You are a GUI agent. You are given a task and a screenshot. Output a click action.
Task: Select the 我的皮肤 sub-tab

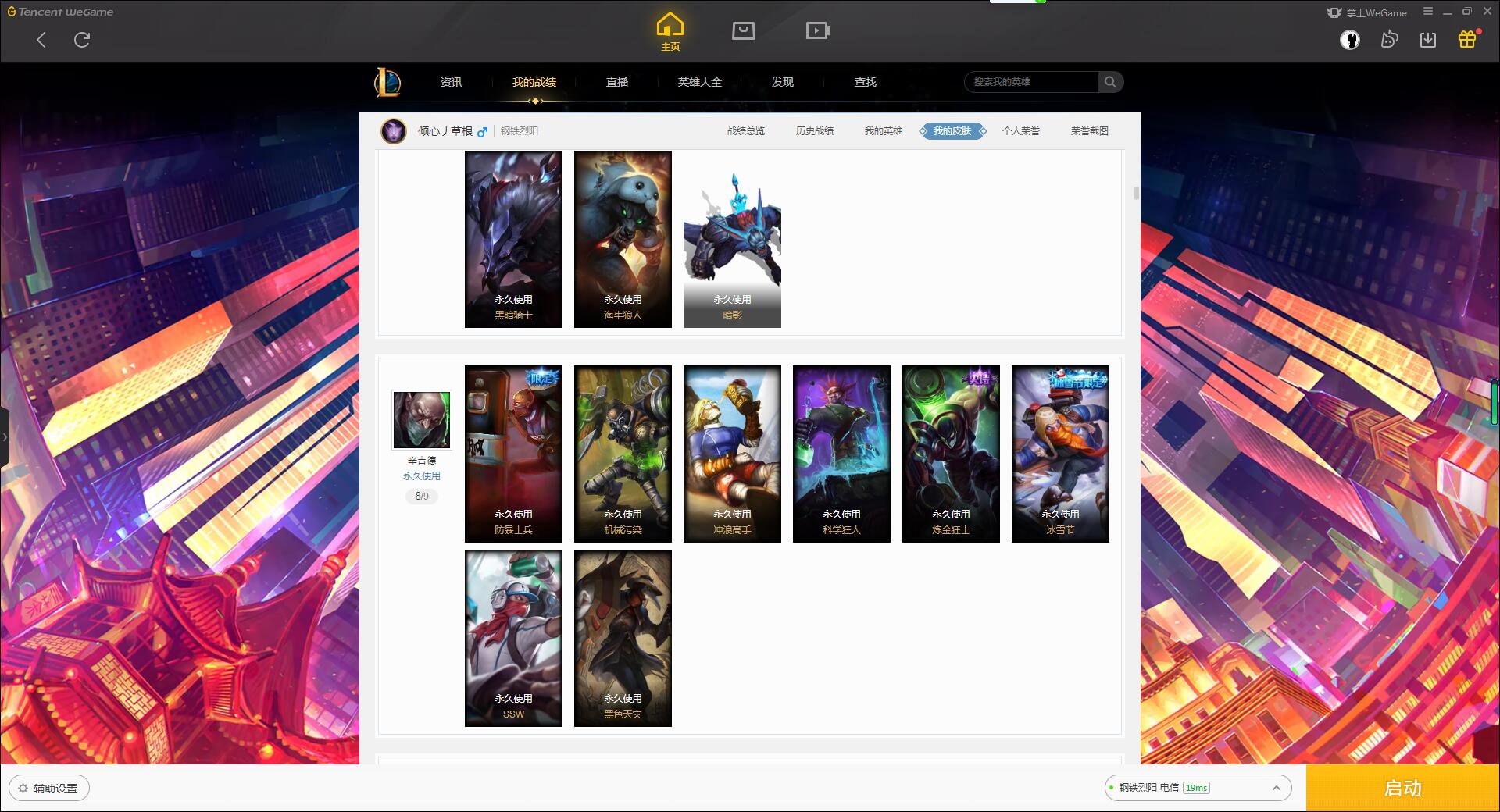coord(952,131)
